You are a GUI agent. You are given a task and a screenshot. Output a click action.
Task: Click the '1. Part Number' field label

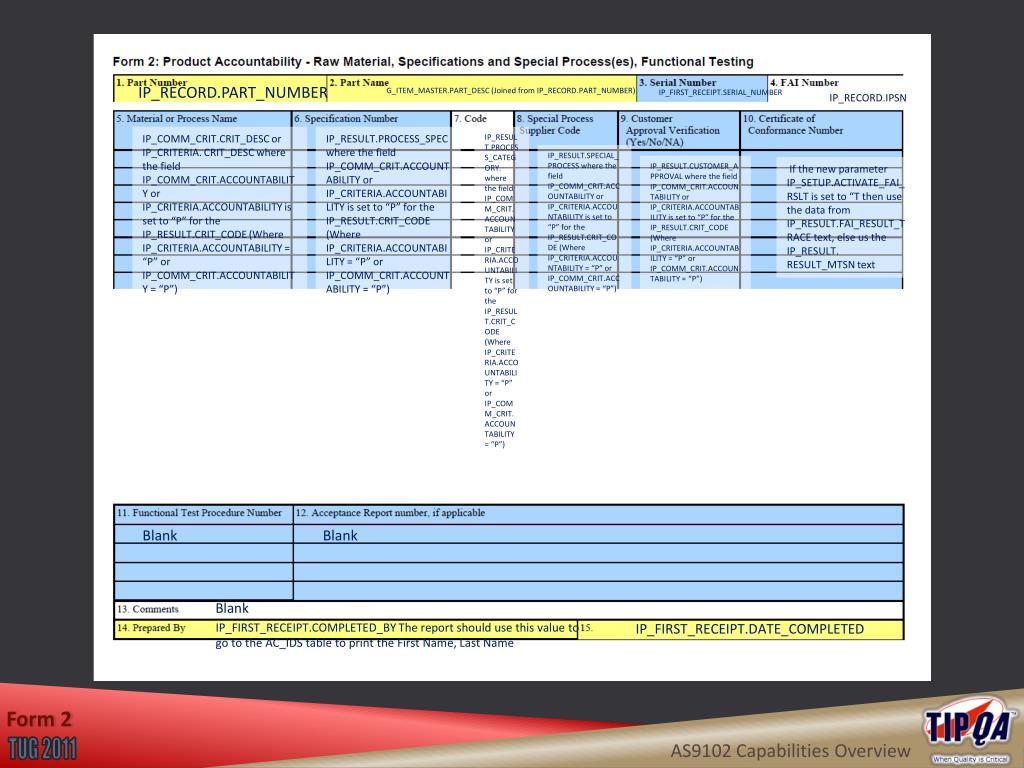[152, 82]
